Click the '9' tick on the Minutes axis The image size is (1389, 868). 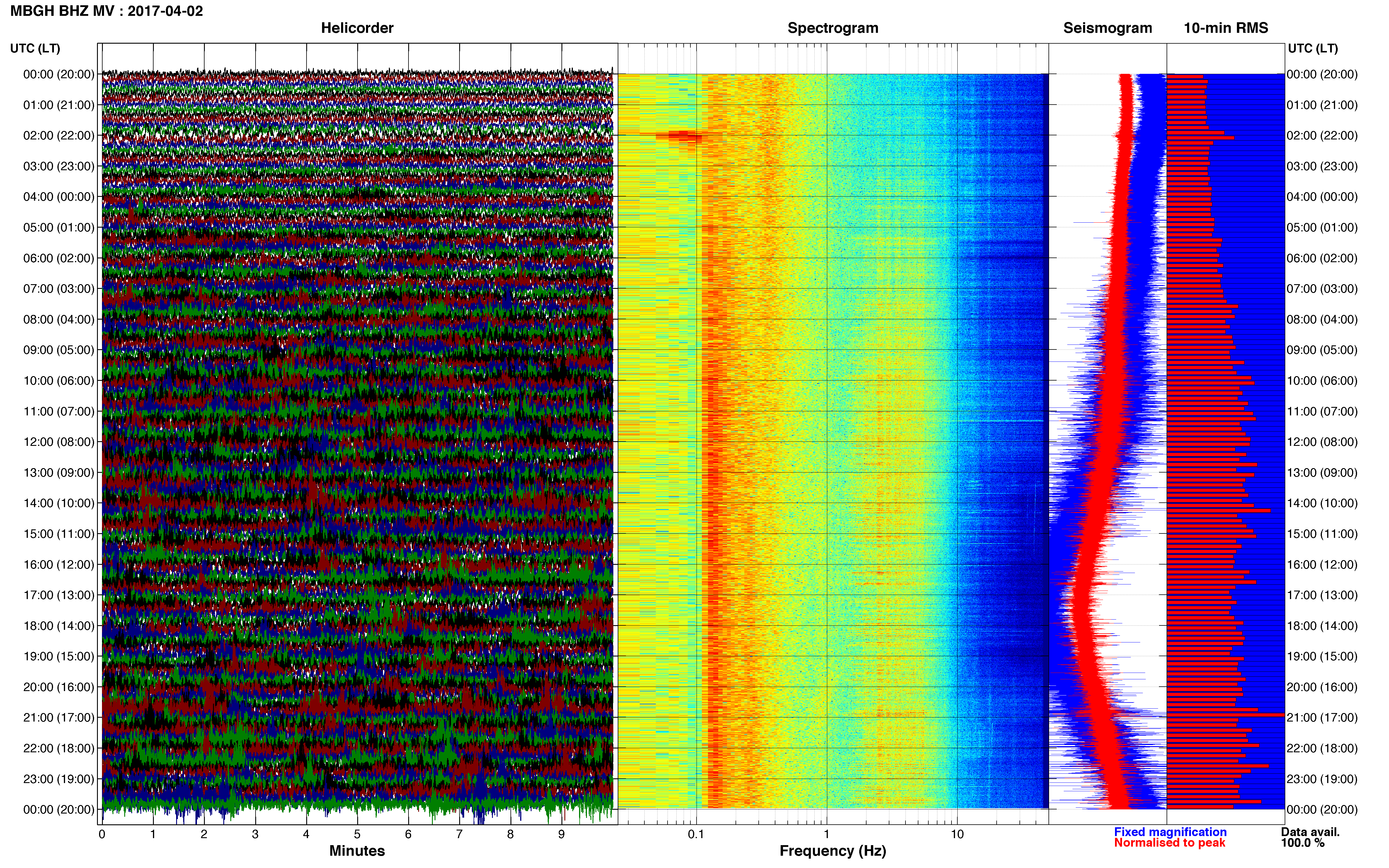[561, 834]
